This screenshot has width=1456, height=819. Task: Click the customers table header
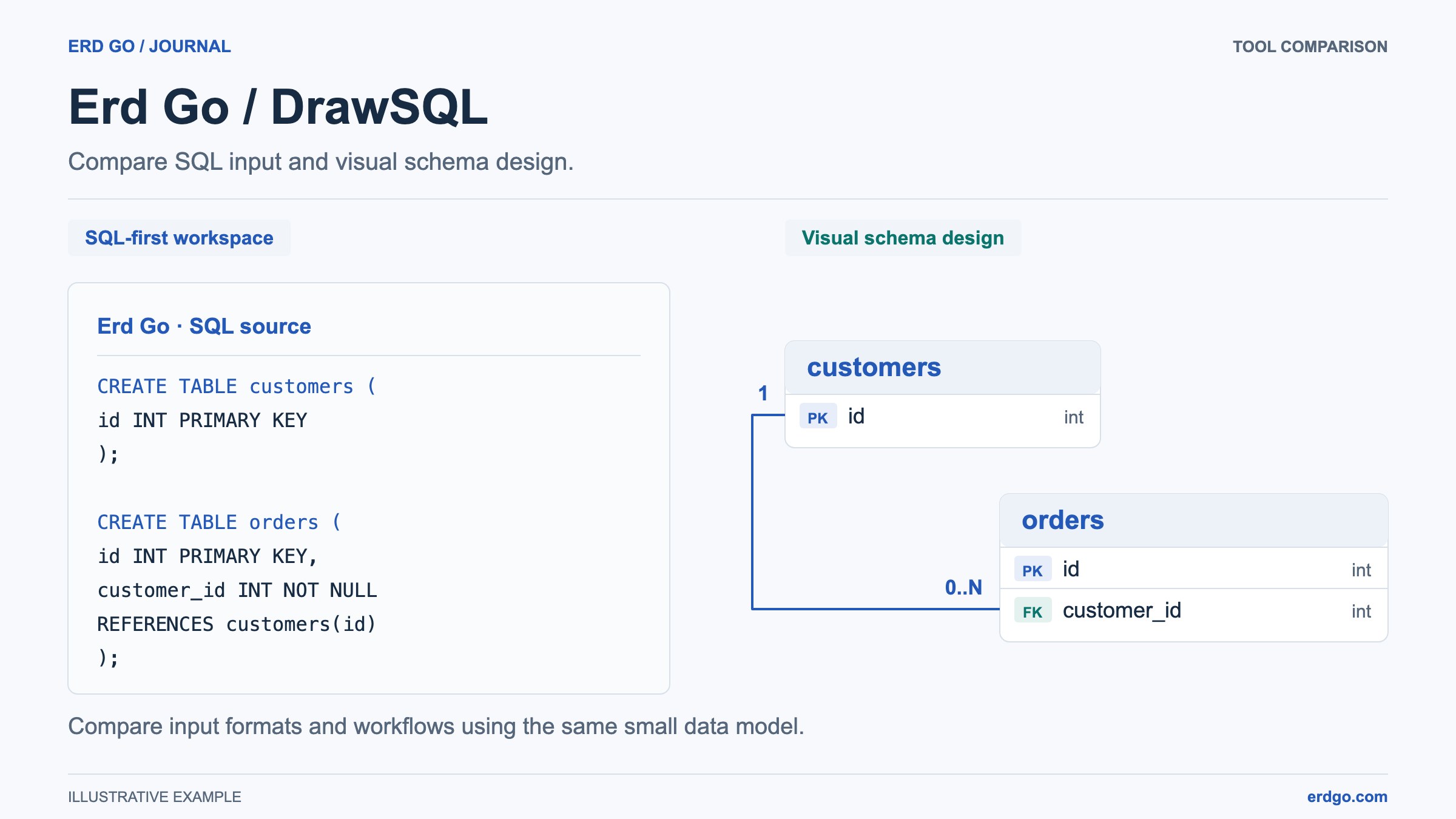(942, 368)
